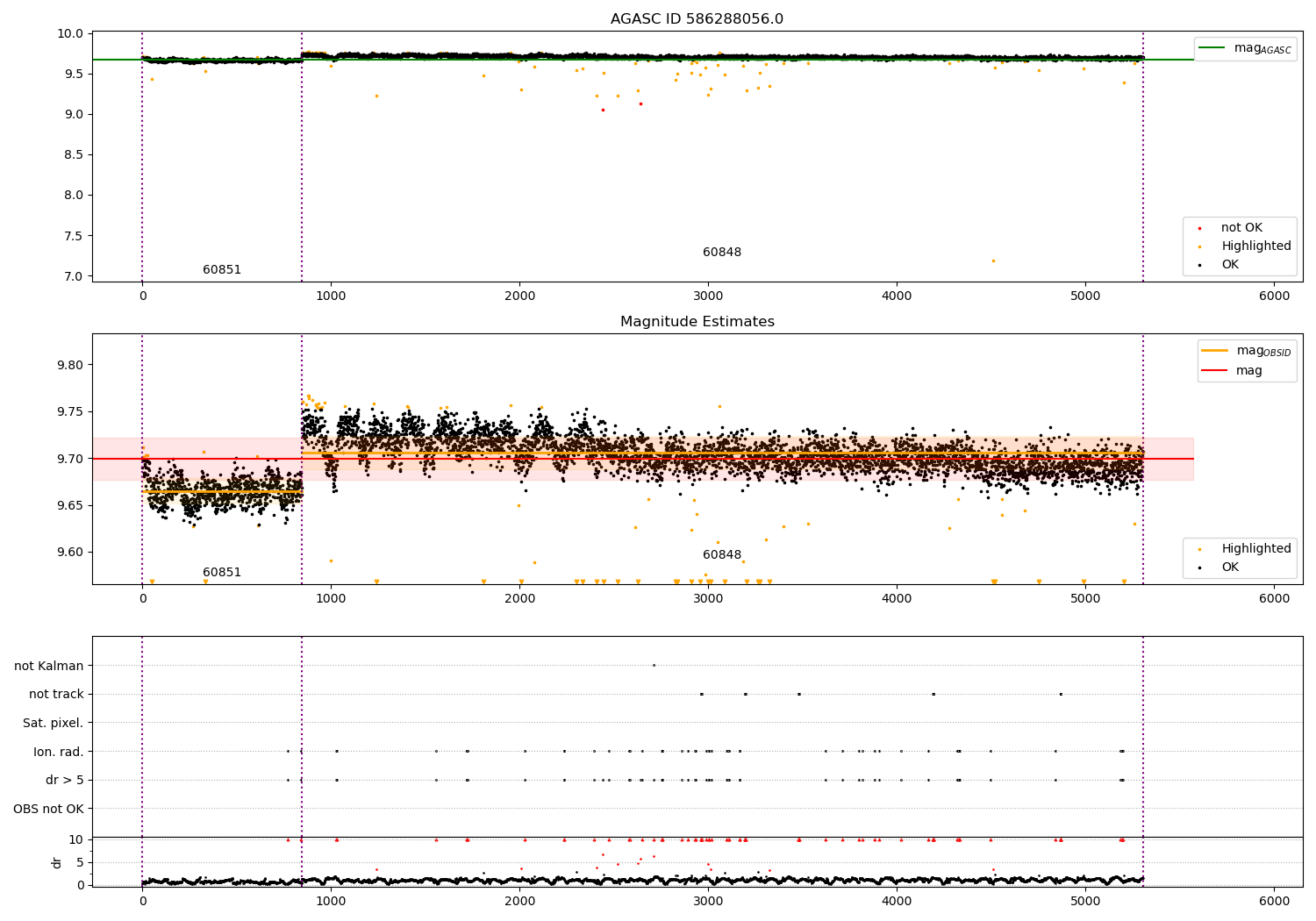This screenshot has width=1316, height=921.
Task: Click y-axis tick 7.0 in top plot
Action: 75,277
